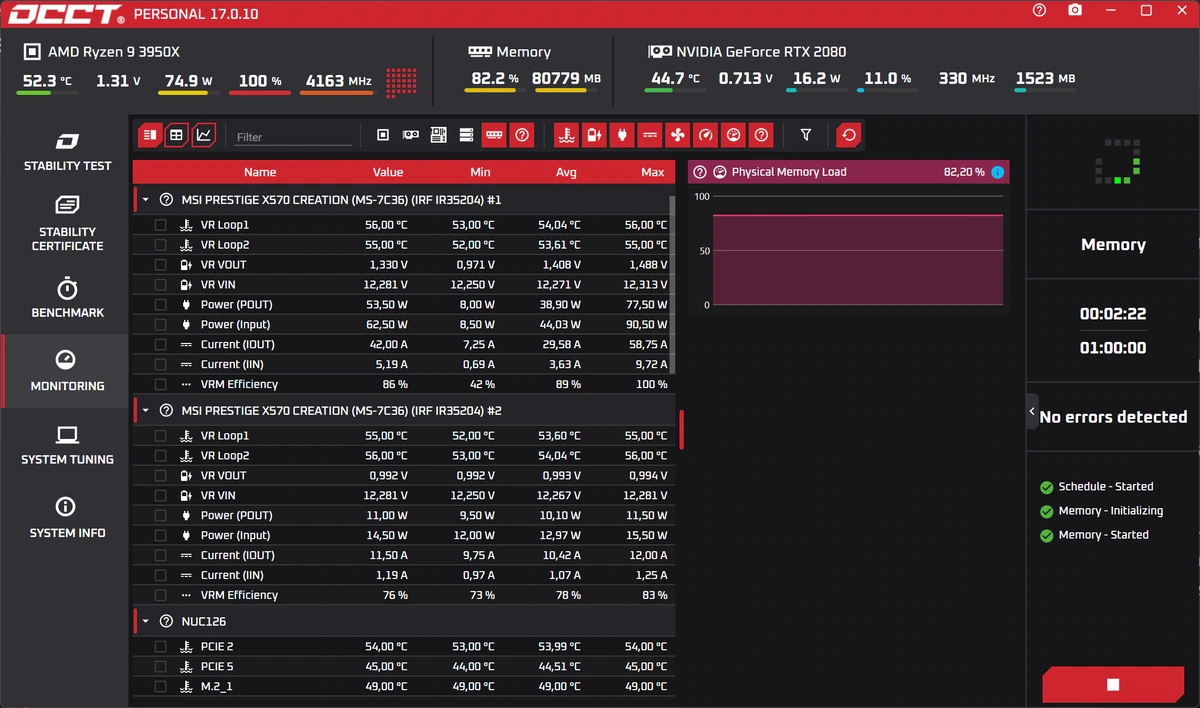The width and height of the screenshot is (1200, 708).
Task: Click the GPU icon beside GeForce RTX 2080
Action: [x=659, y=52]
